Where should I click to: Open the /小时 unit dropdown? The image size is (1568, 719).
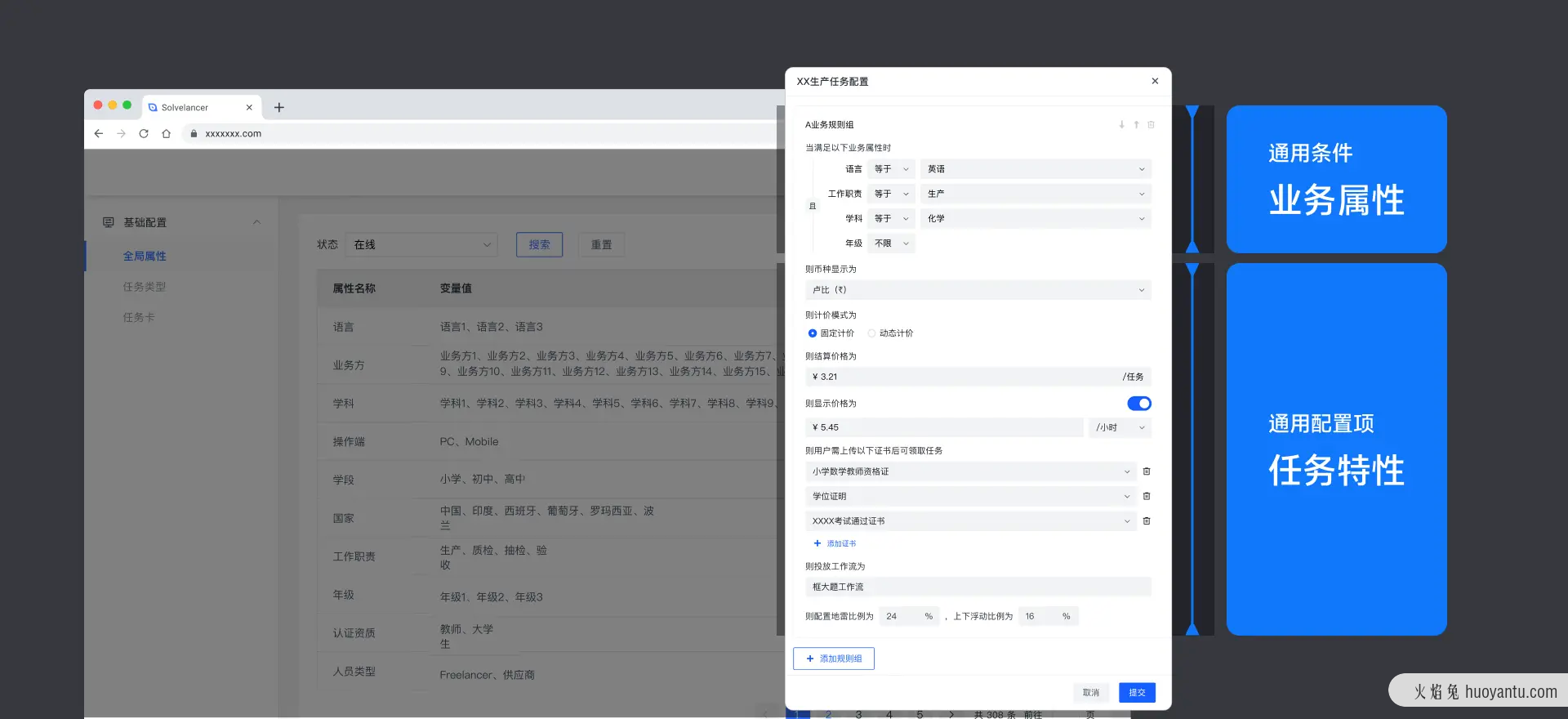tap(1120, 427)
